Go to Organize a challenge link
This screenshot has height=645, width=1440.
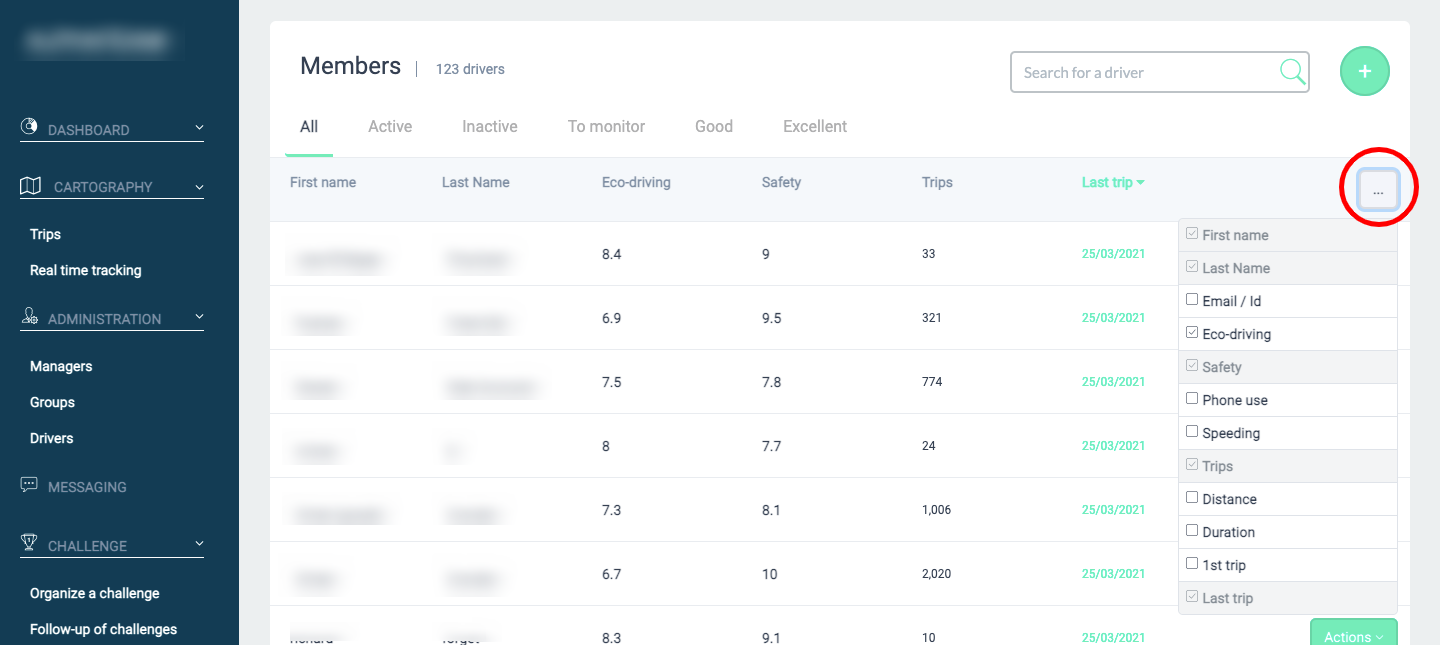tap(94, 593)
